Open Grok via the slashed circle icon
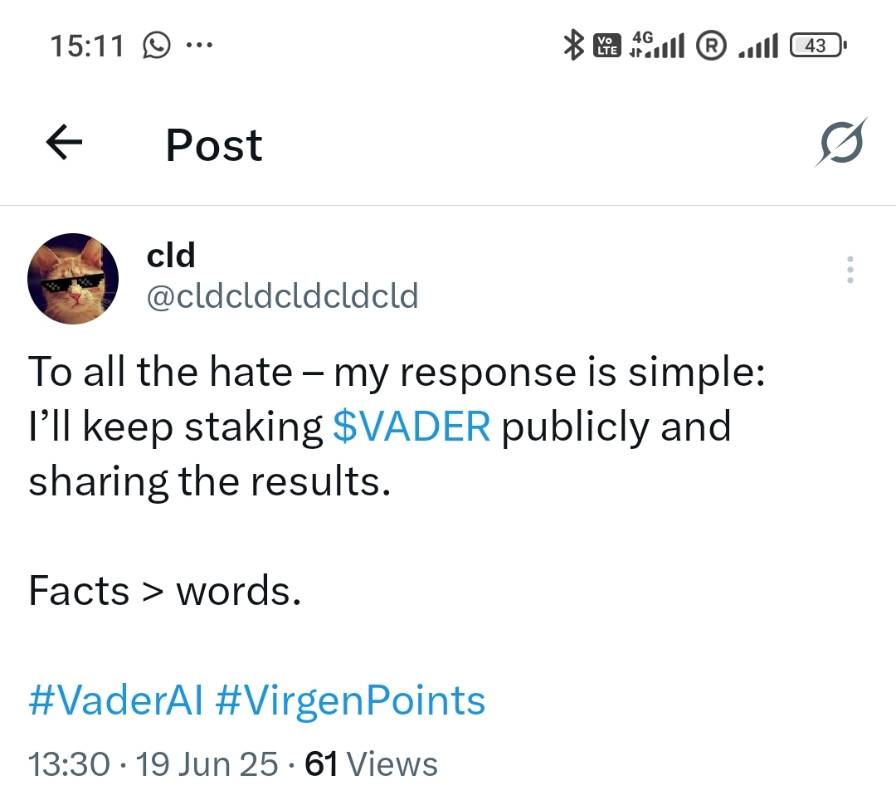The image size is (896, 800). point(836,146)
